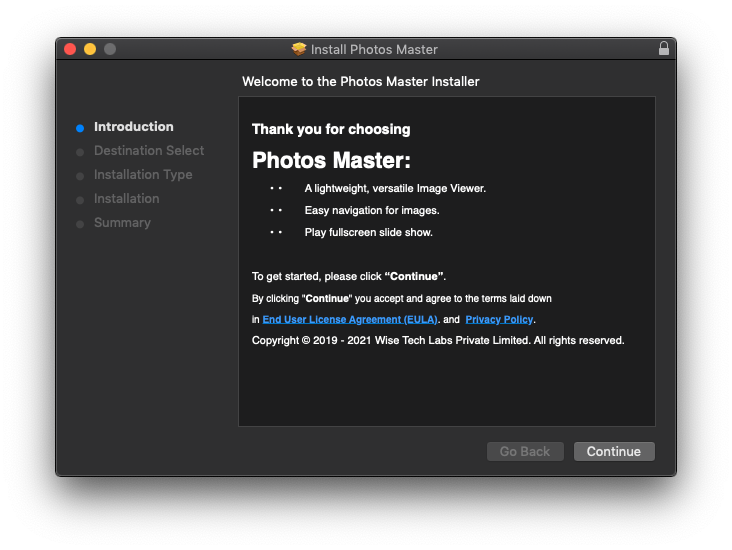Click the To get started instruction text
Image resolution: width=732 pixels, height=550 pixels.
coord(349,276)
